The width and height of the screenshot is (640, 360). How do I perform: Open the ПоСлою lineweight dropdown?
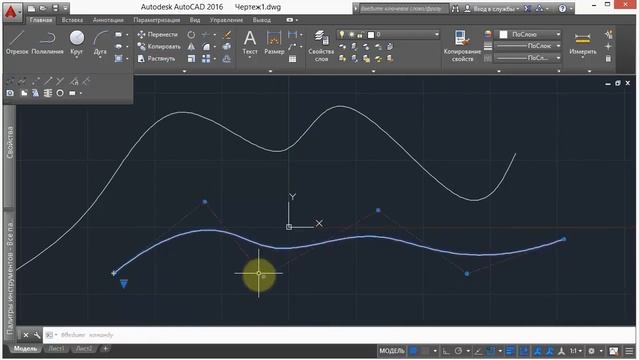point(529,46)
